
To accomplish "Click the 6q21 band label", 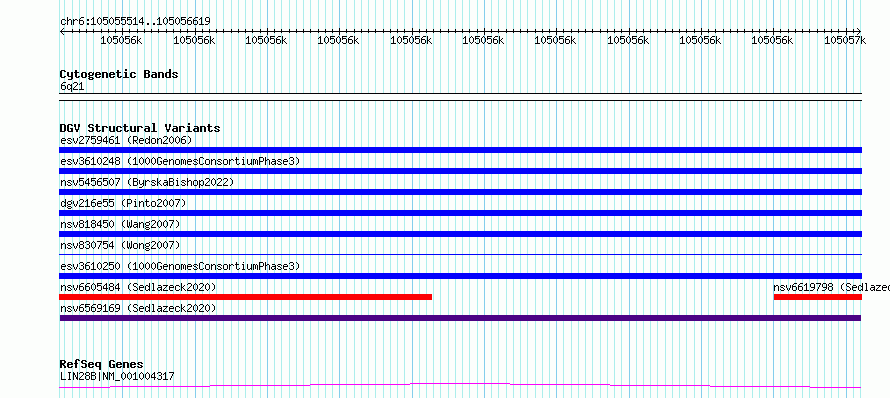I will tap(72, 87).
